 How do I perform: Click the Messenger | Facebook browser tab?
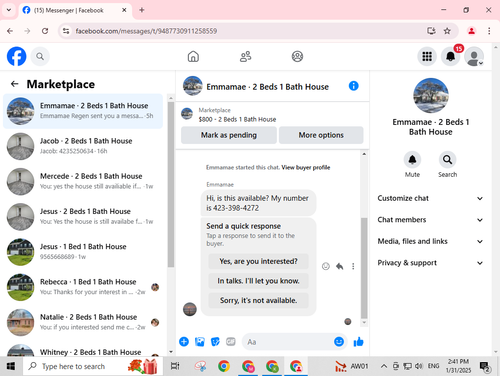click(75, 10)
